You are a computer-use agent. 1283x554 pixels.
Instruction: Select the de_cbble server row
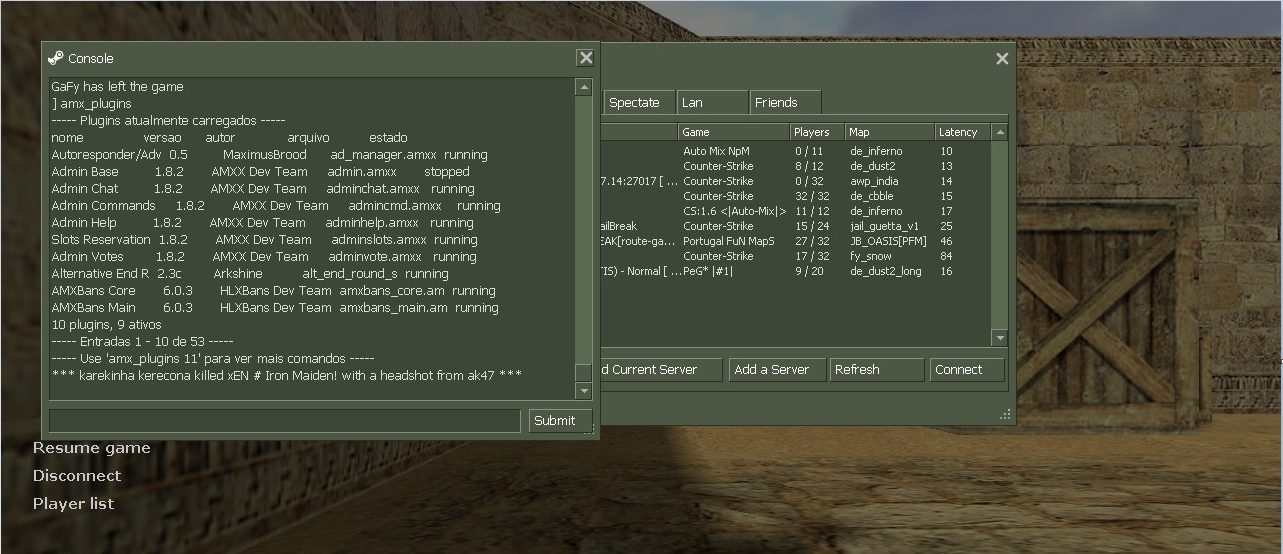[795, 196]
